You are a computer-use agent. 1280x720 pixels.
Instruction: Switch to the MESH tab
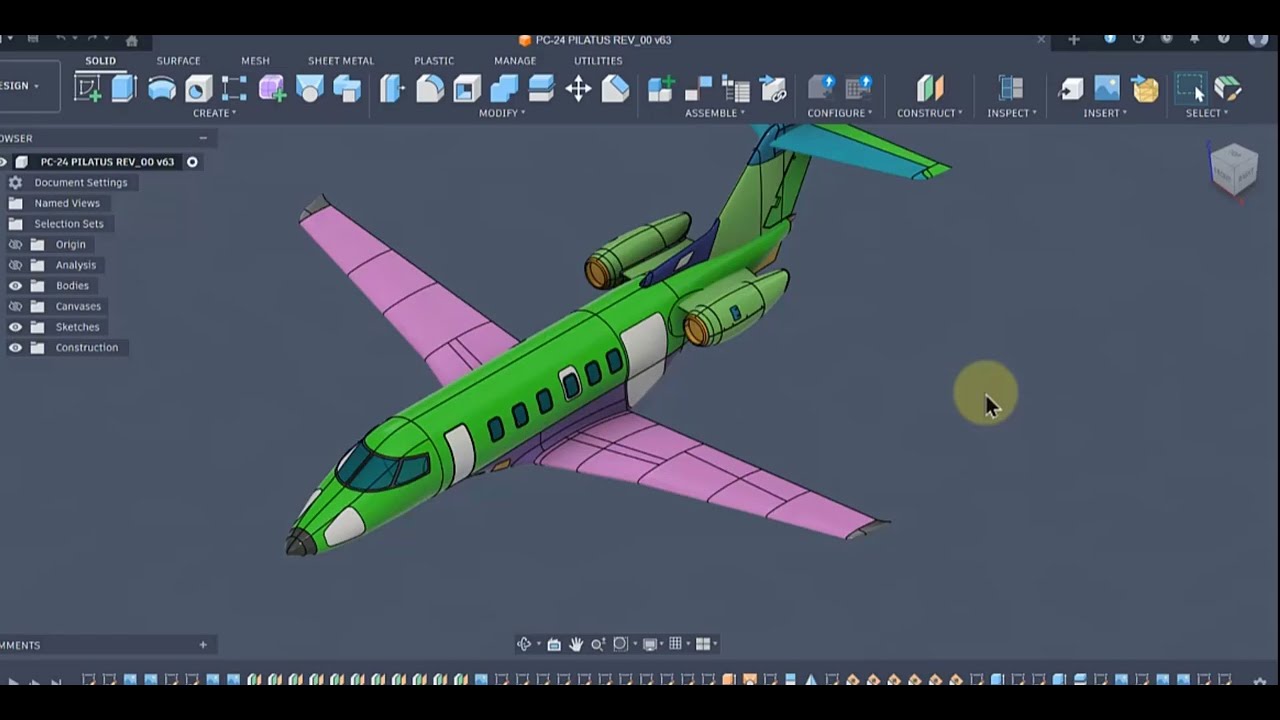tap(255, 60)
